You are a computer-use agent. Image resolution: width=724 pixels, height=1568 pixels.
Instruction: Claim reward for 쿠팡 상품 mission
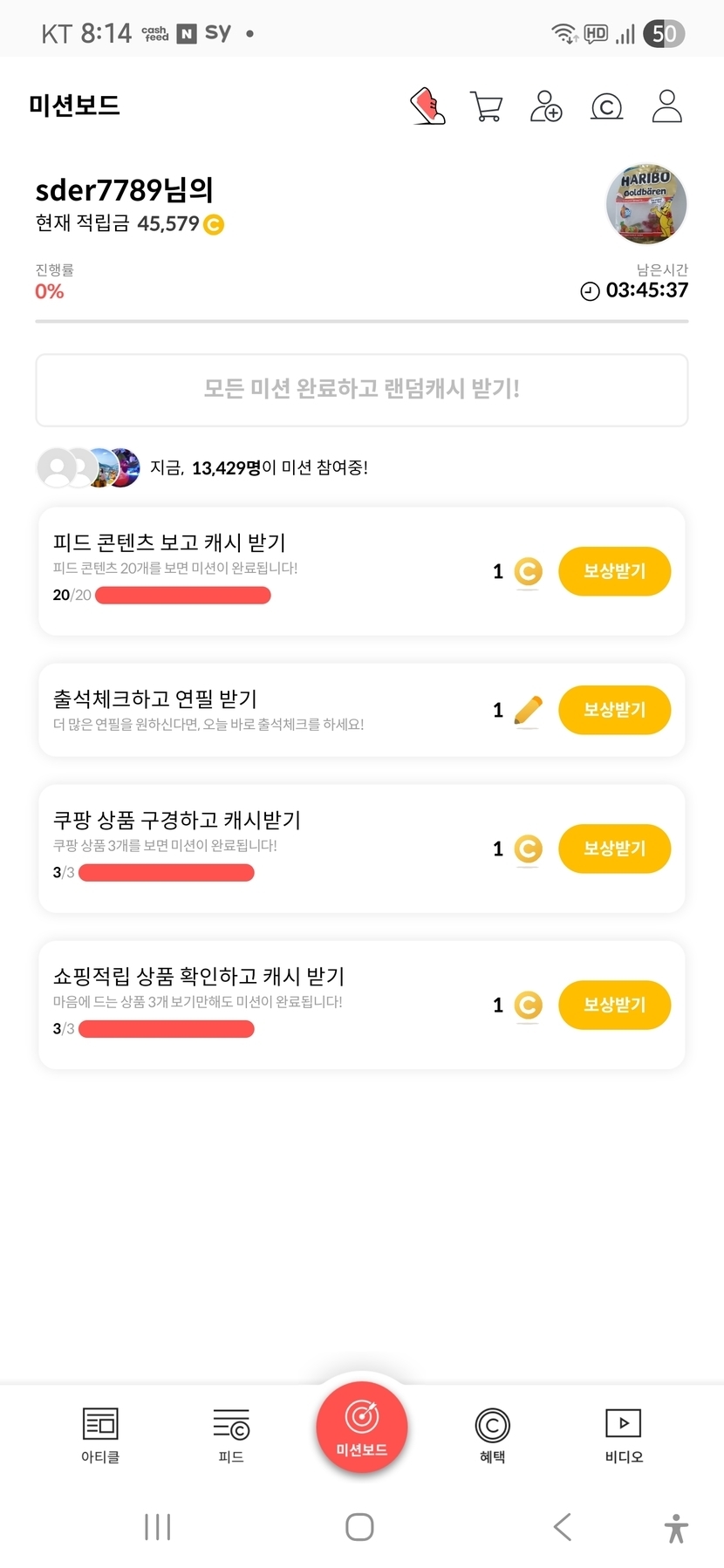pyautogui.click(x=614, y=849)
